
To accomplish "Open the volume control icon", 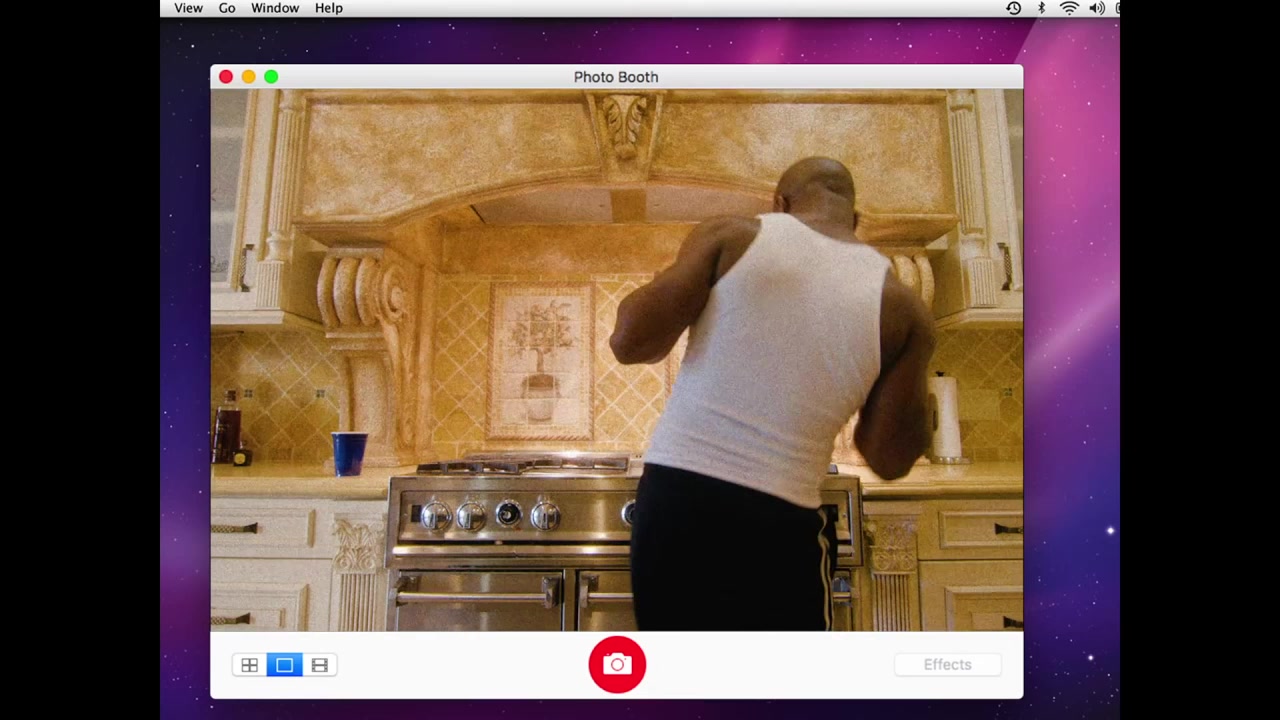I will [x=1097, y=8].
